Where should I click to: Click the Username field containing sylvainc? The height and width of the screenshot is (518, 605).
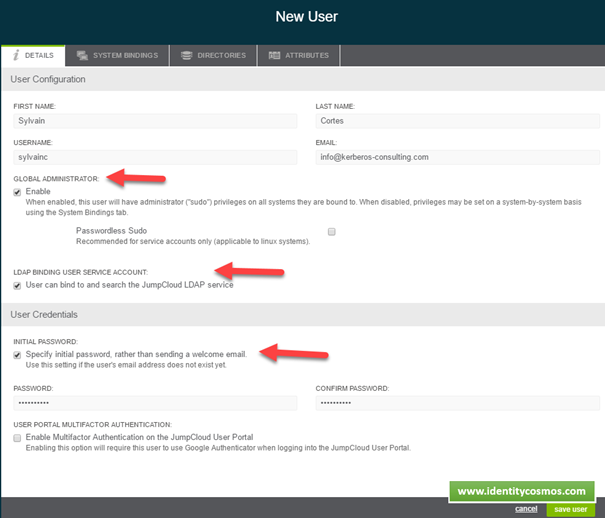(x=155, y=157)
